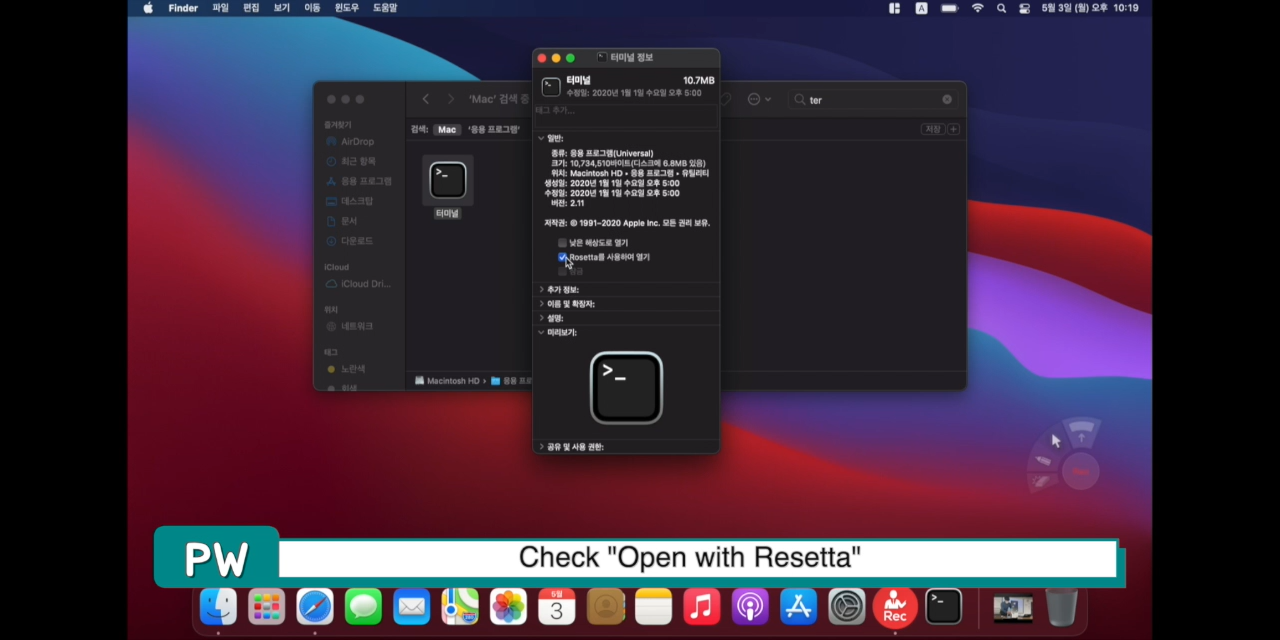1280x640 pixels.
Task: Open Calendar app in the Dock
Action: tap(556, 606)
